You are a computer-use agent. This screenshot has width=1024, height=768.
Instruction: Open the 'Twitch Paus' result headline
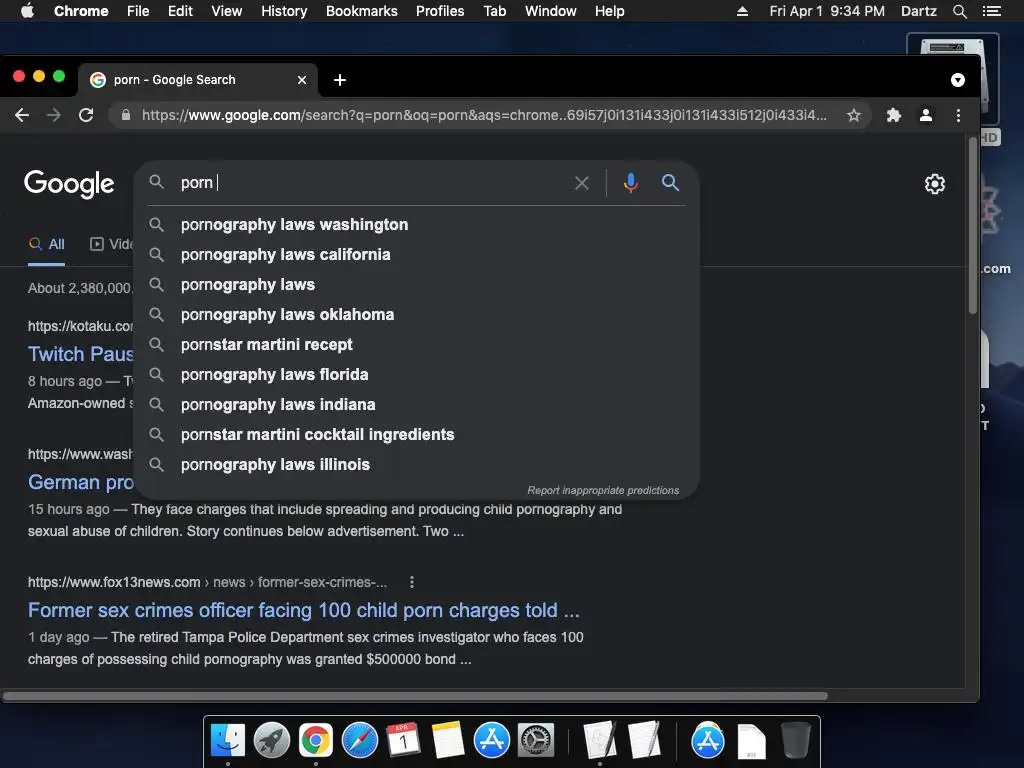coord(80,354)
